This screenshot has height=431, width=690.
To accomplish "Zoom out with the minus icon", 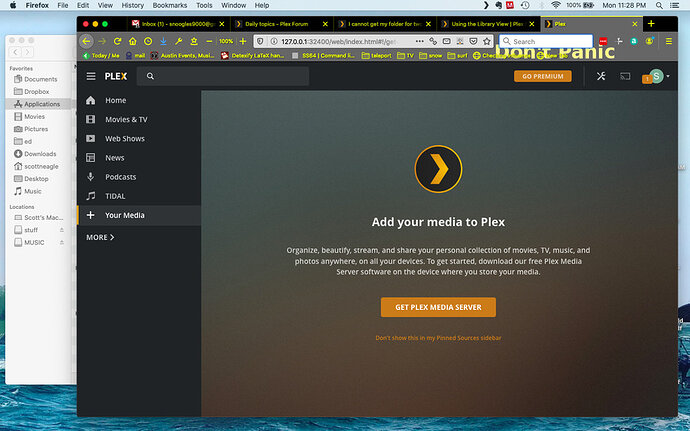I will [209, 41].
